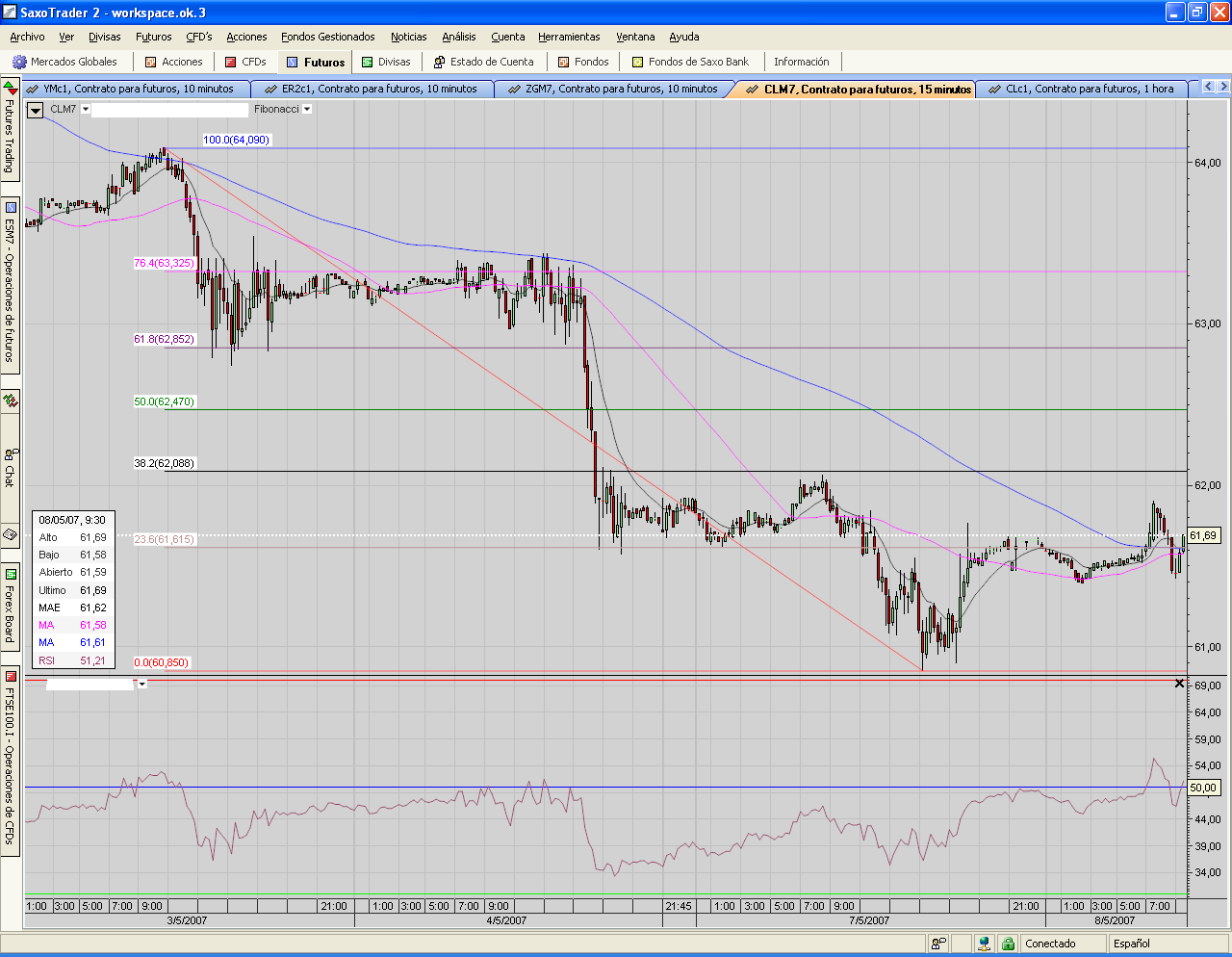Viewport: 1232px width, 957px height.
Task: Expand the Fibonacci tool dropdown
Action: coord(307,109)
